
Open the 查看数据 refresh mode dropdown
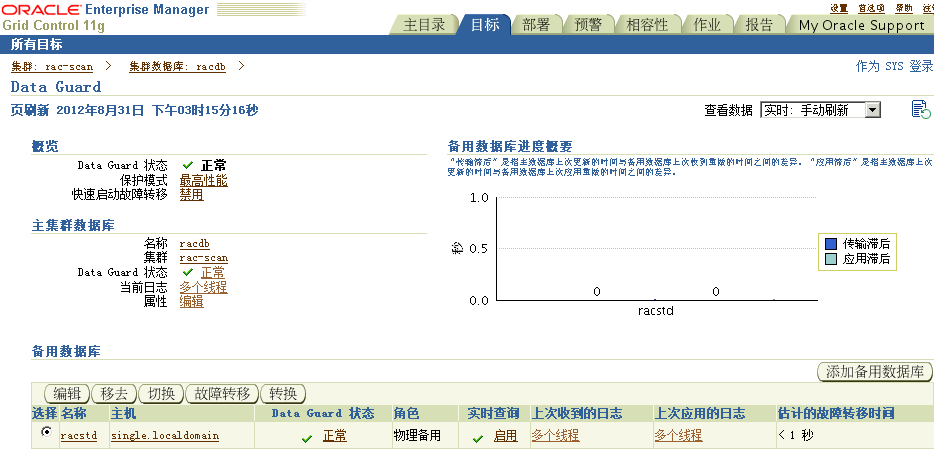(820, 110)
